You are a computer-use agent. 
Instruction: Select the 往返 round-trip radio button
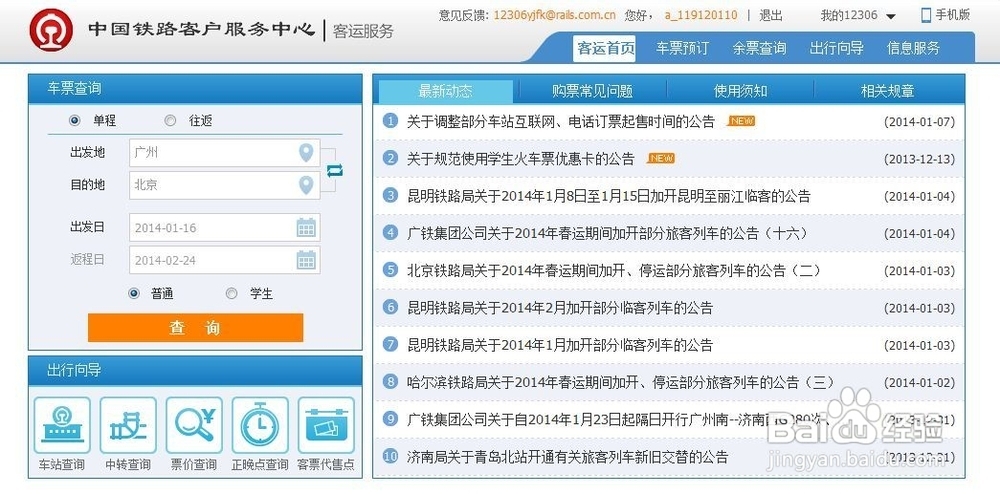point(170,120)
